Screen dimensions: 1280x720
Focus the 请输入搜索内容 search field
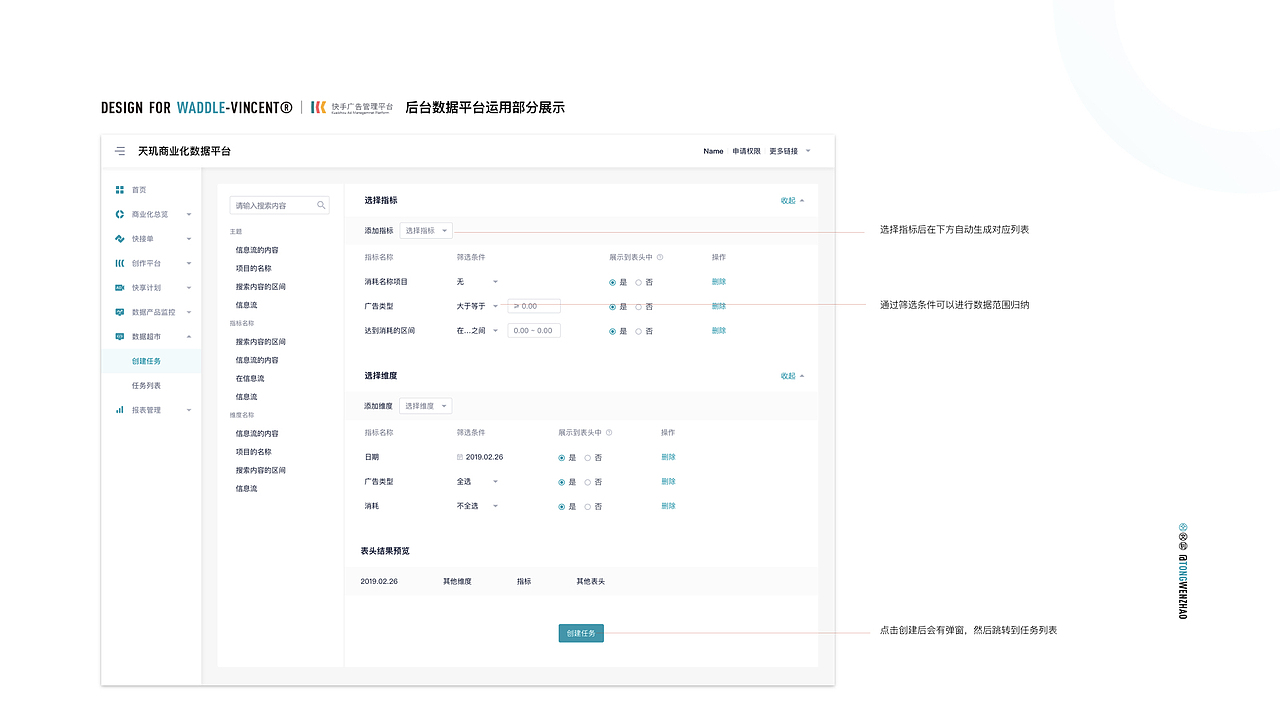click(280, 205)
